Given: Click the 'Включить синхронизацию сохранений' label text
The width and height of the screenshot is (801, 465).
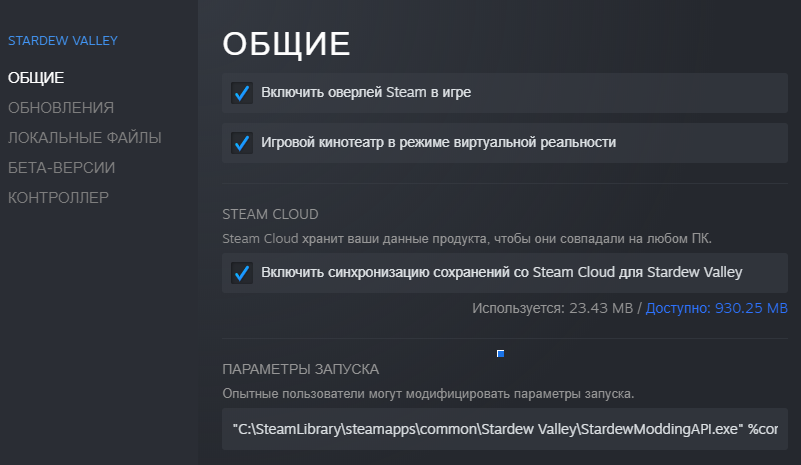Looking at the screenshot, I should coord(501,272).
